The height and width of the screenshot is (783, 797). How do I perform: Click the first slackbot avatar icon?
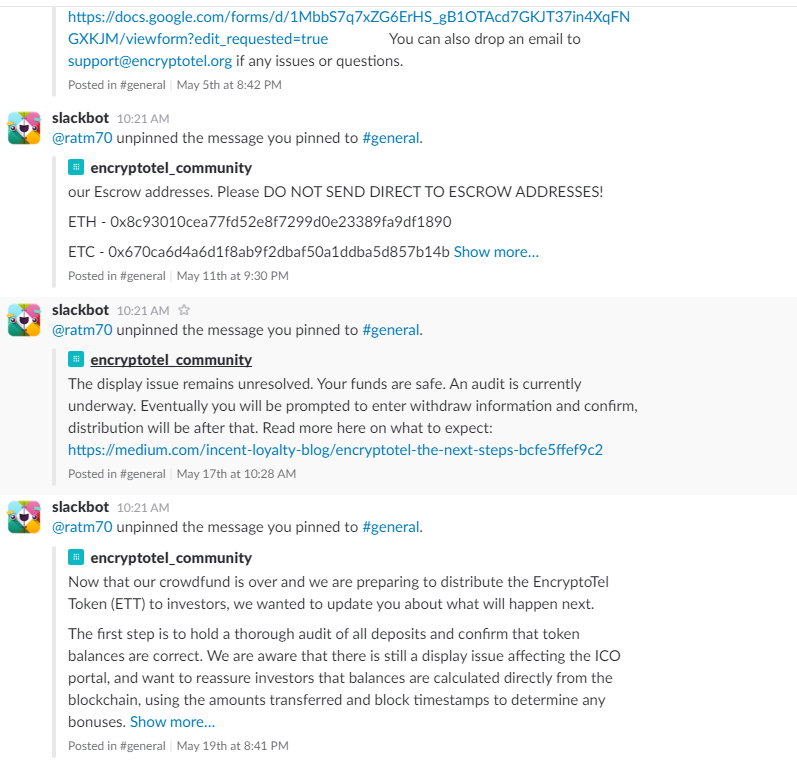click(24, 128)
